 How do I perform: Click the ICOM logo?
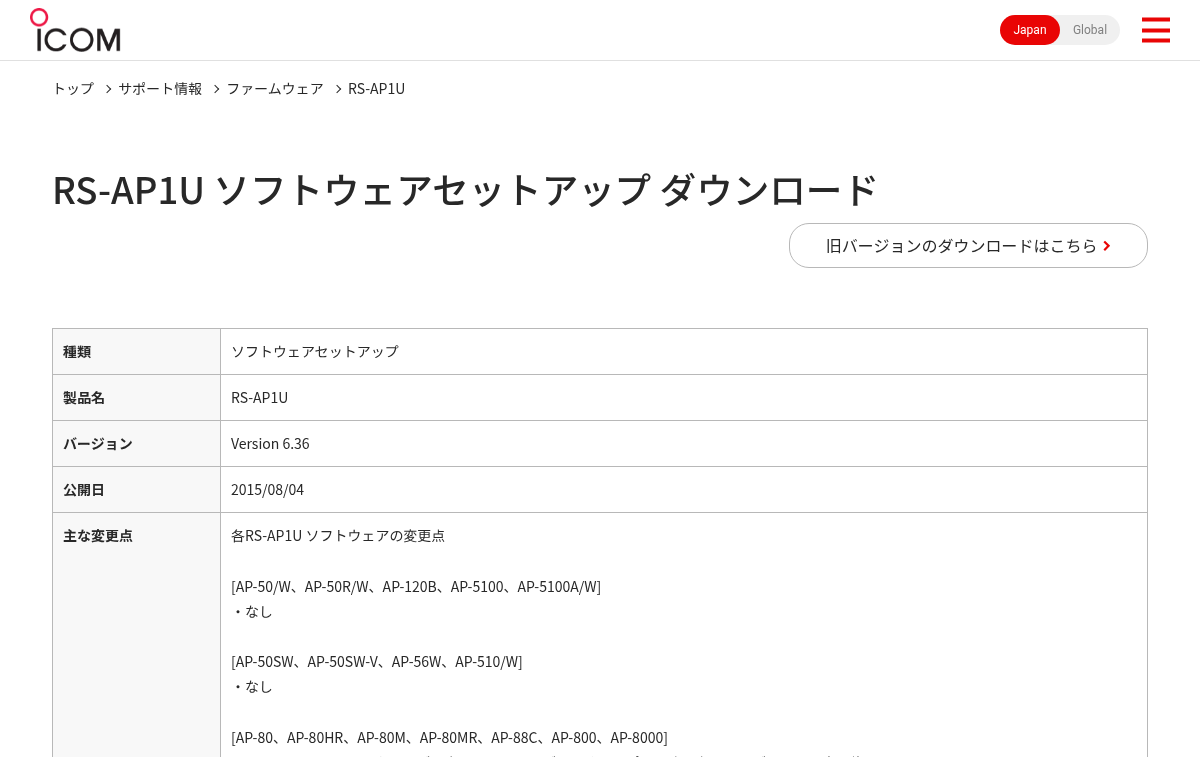(x=75, y=30)
